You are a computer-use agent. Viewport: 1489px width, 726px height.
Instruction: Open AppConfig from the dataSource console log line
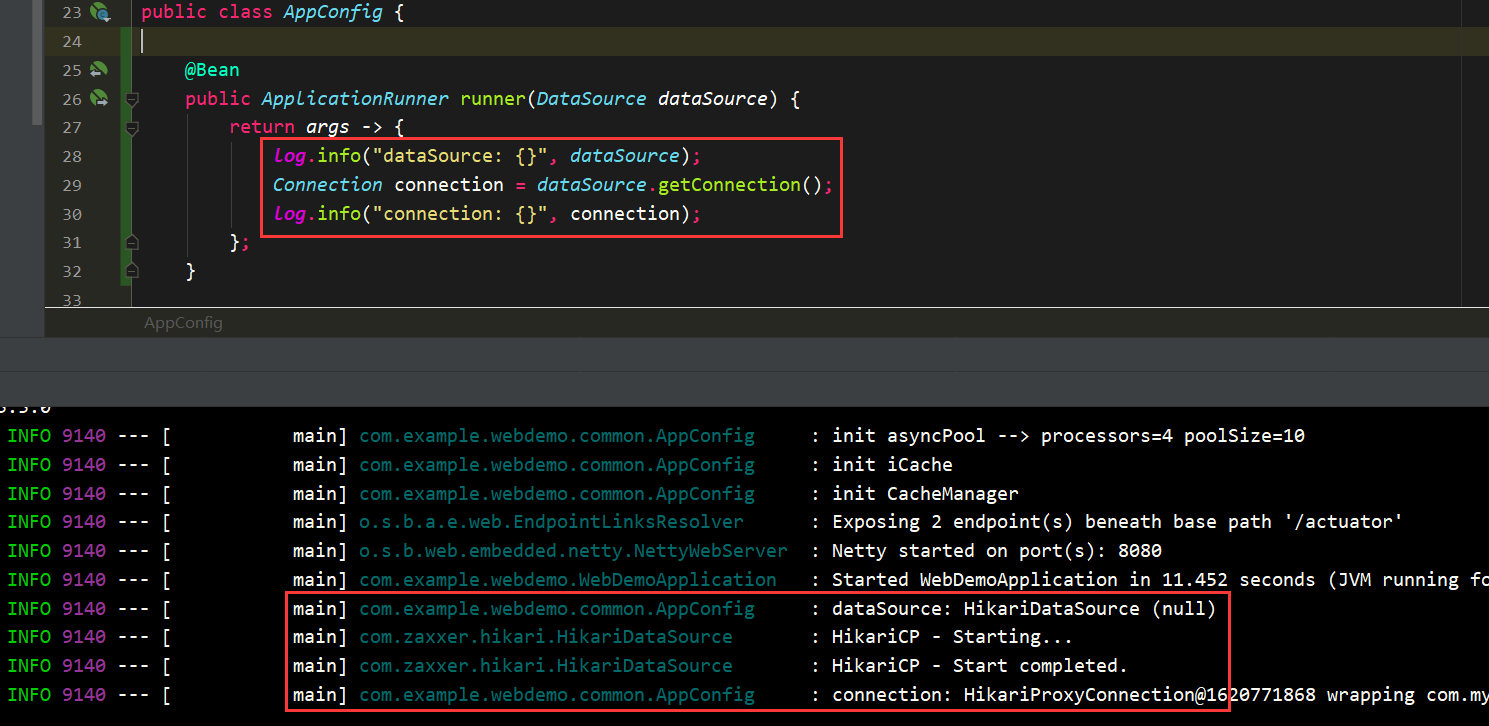556,608
